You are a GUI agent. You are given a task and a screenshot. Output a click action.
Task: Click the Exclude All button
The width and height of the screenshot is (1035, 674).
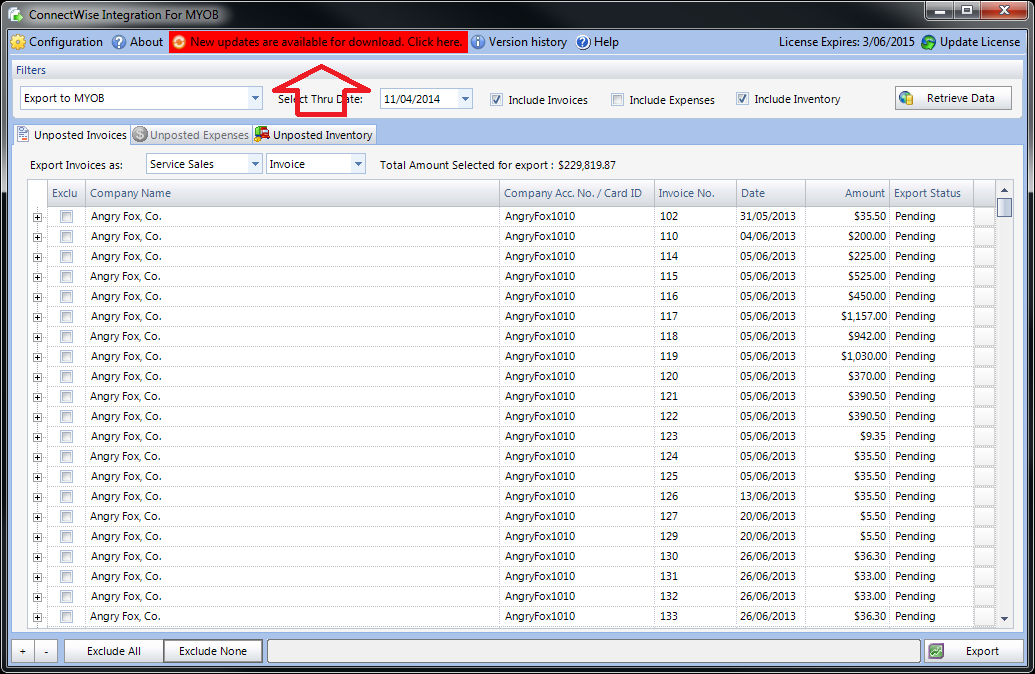(114, 651)
